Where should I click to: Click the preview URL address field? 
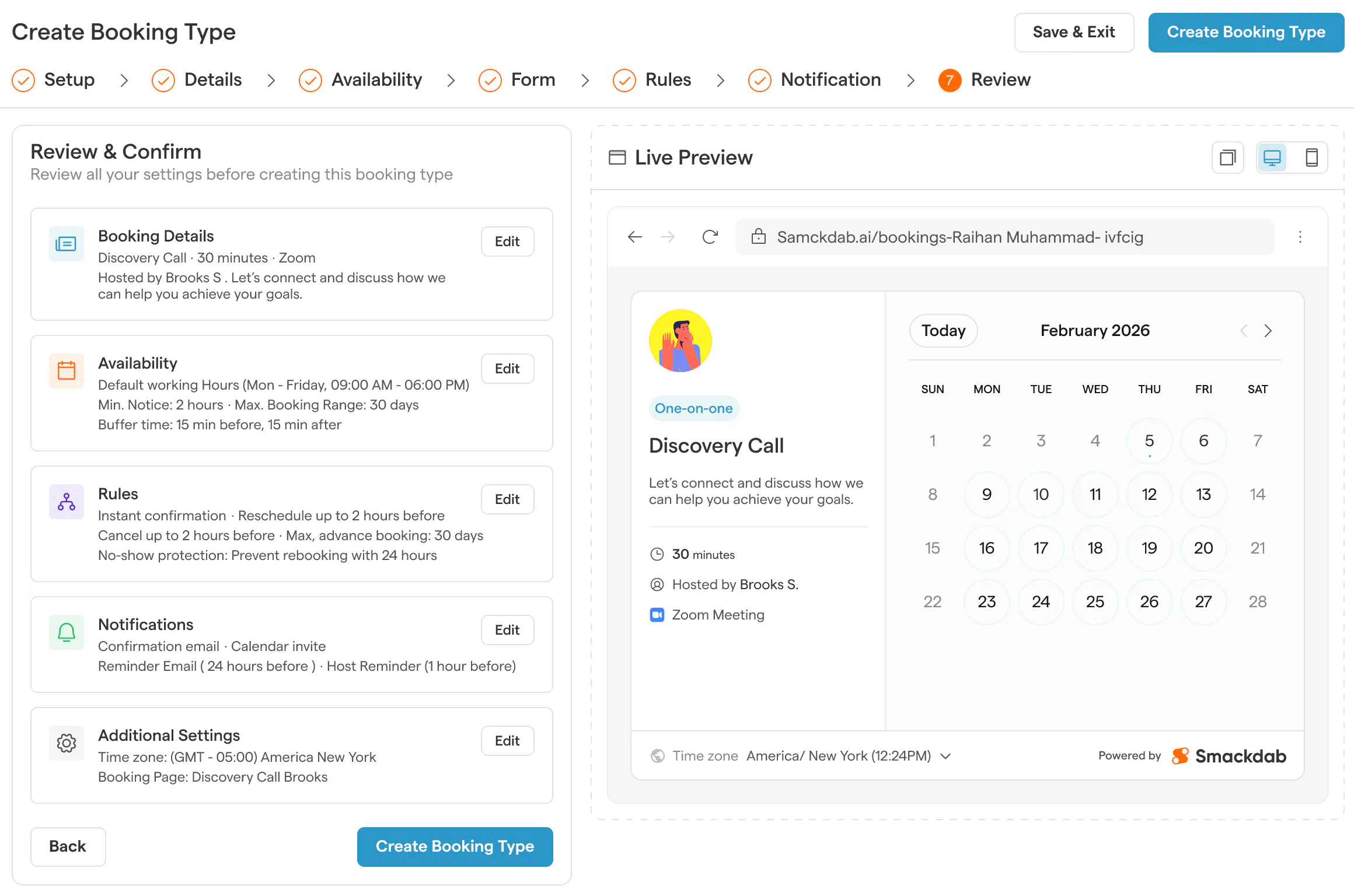[1005, 237]
